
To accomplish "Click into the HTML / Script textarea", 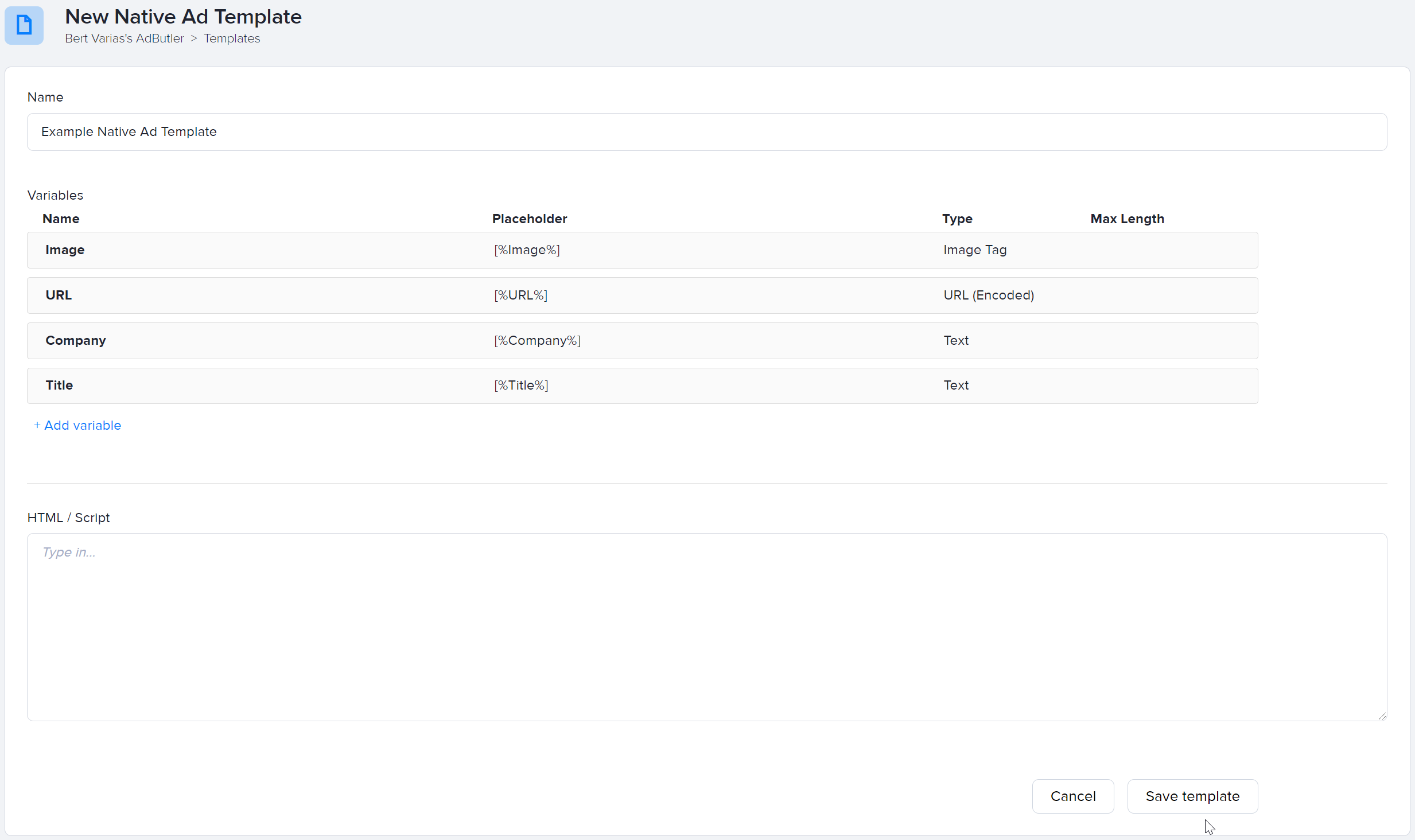I will [x=707, y=627].
